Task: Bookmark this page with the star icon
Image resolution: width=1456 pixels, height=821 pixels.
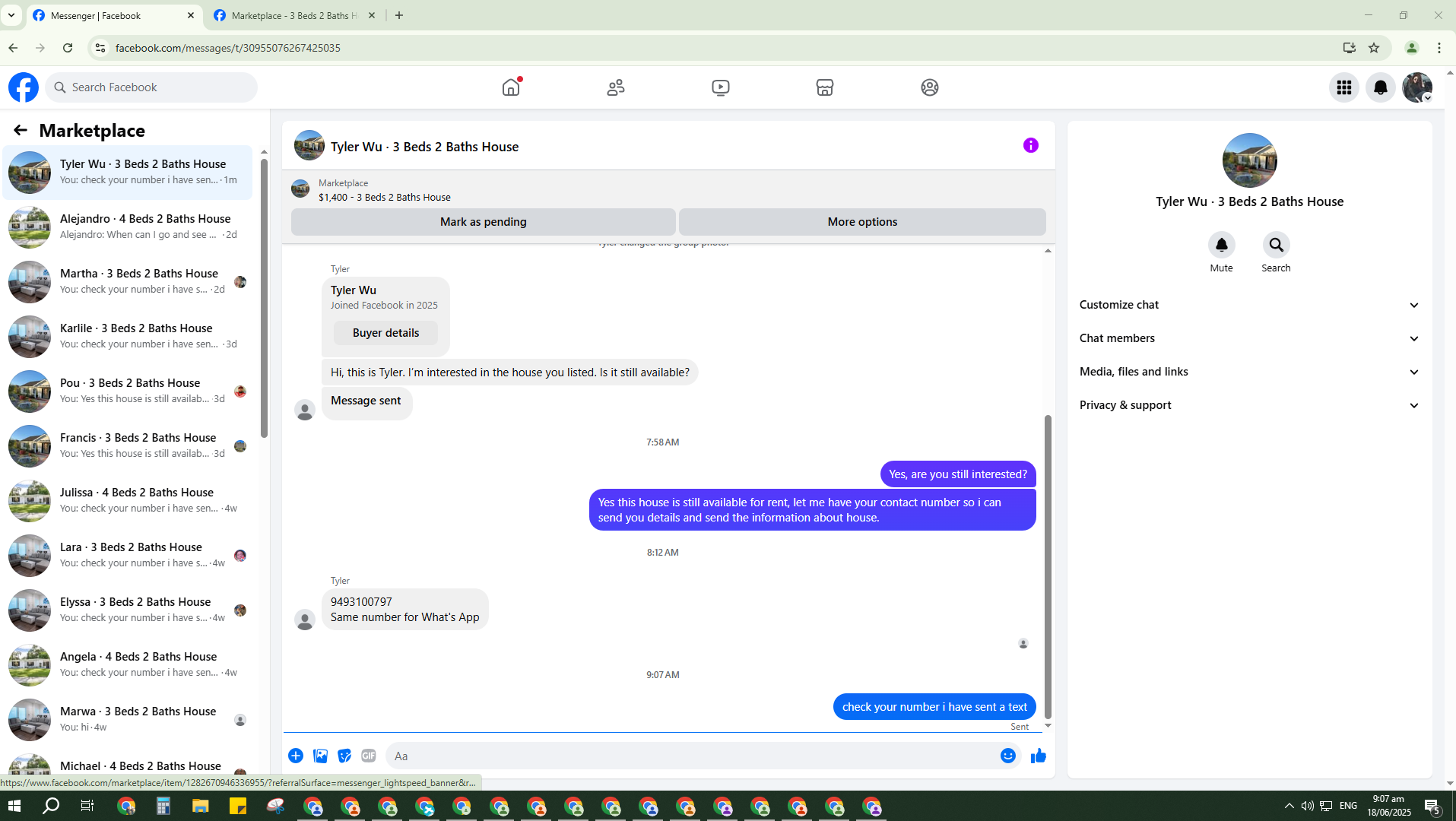Action: (x=1374, y=48)
